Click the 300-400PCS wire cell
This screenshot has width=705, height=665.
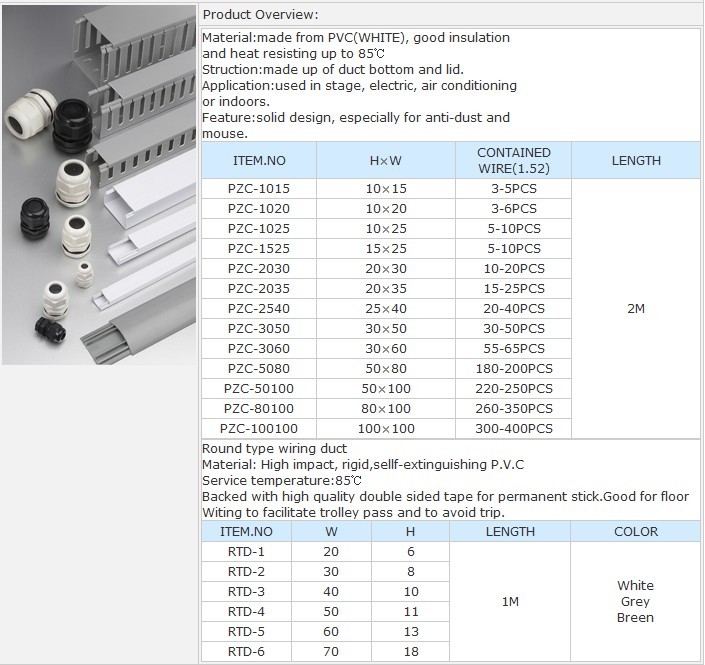coord(513,429)
